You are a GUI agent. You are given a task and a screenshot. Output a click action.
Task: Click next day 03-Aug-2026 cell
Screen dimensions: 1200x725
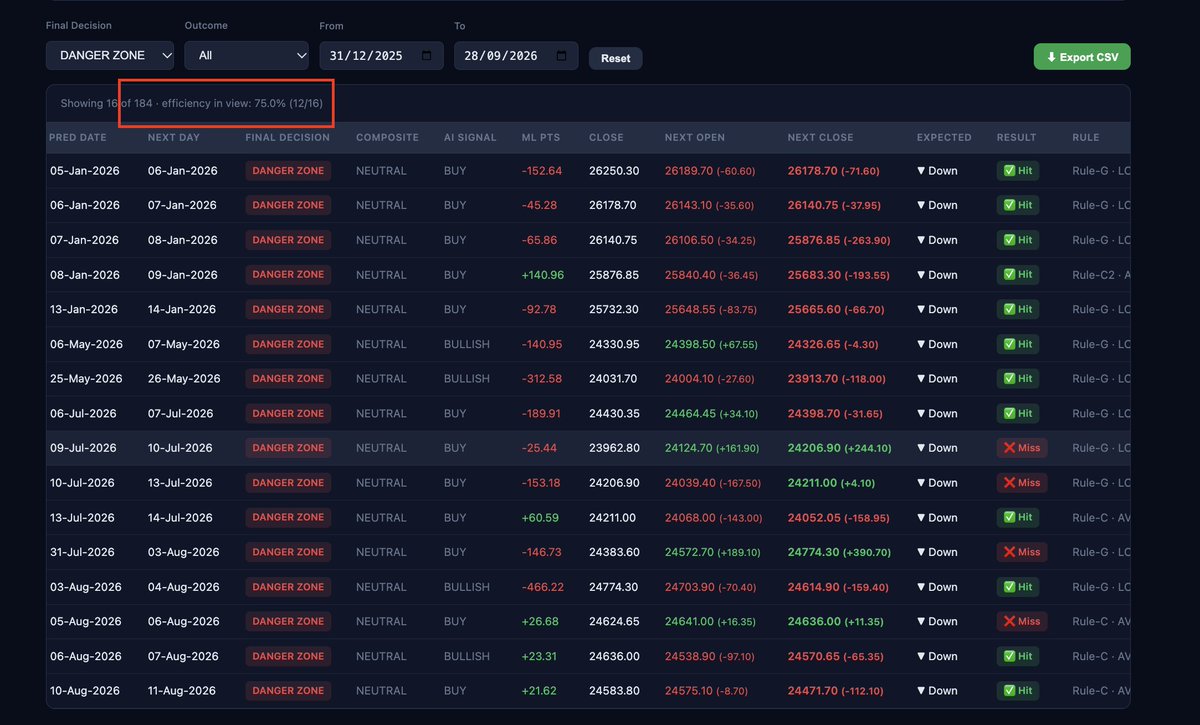[x=184, y=552]
